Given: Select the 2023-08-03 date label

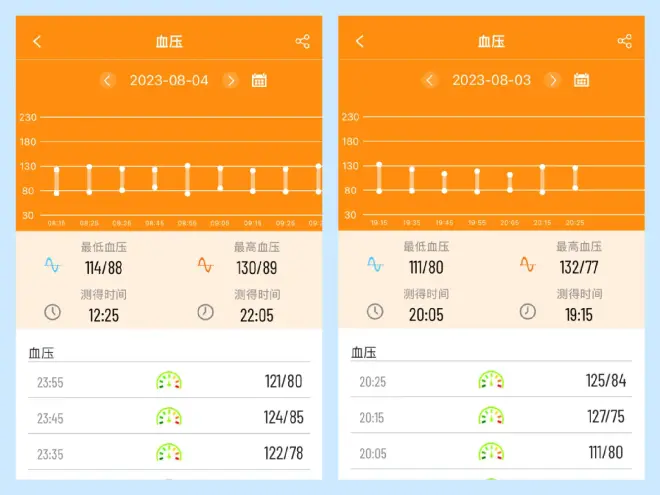Looking at the screenshot, I should (x=491, y=80).
